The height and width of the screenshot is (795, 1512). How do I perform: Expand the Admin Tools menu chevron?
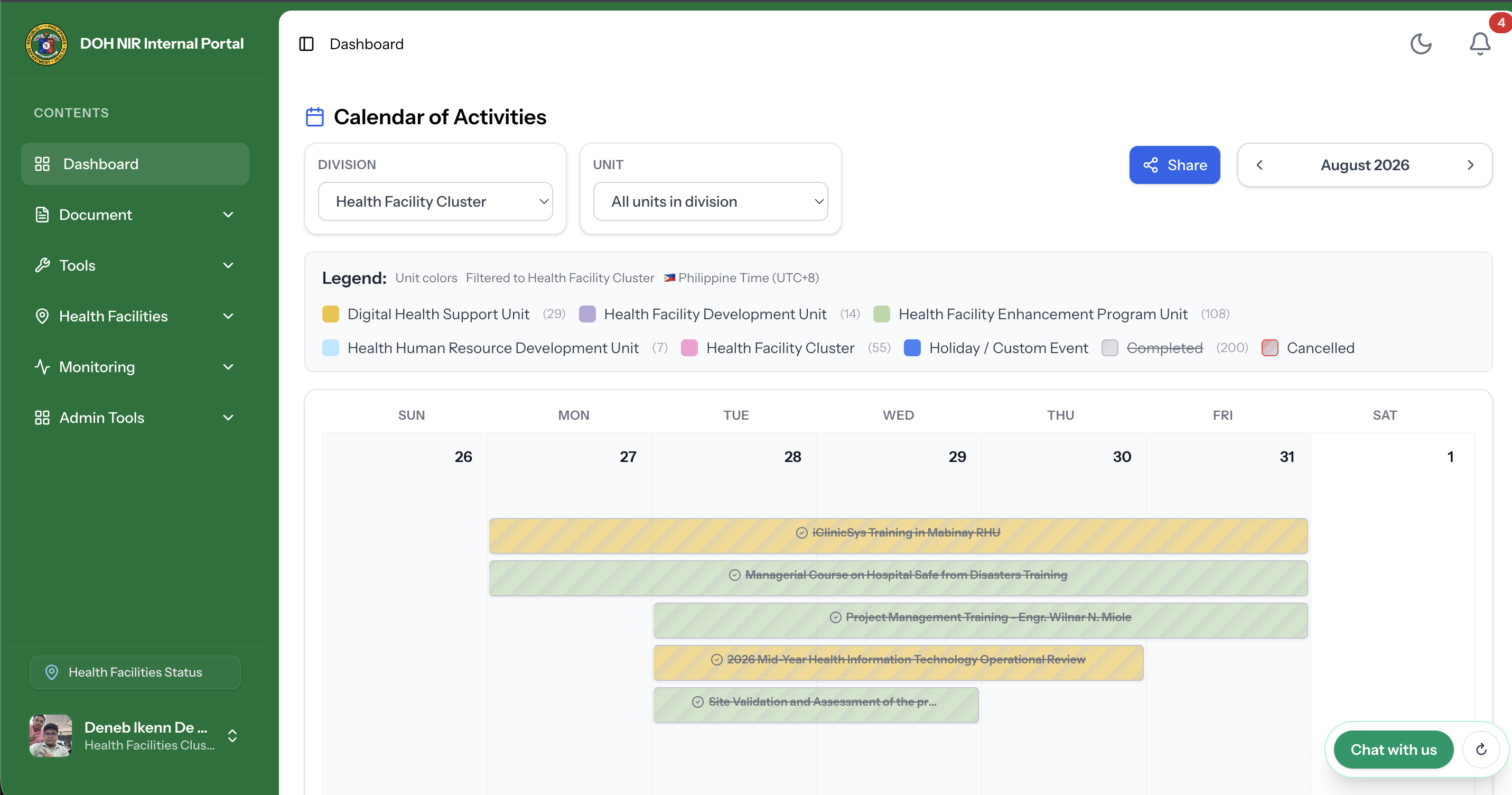(228, 418)
